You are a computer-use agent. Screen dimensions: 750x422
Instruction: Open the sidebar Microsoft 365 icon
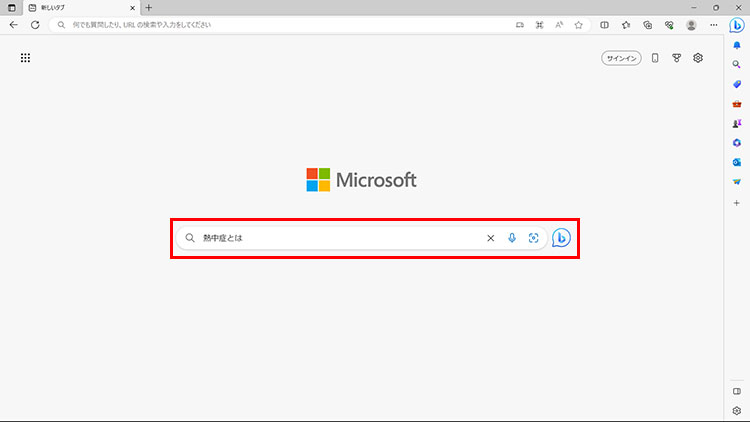click(x=737, y=143)
